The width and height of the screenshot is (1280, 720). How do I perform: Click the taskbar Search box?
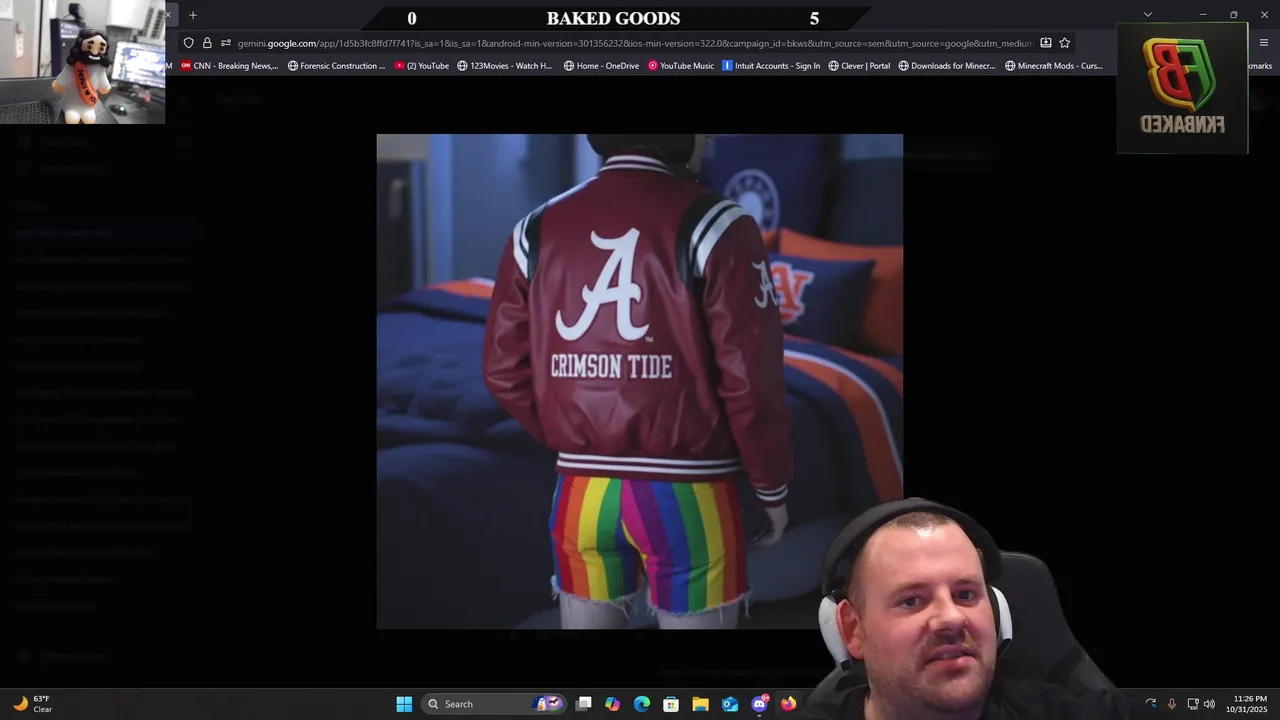pyautogui.click(x=495, y=704)
